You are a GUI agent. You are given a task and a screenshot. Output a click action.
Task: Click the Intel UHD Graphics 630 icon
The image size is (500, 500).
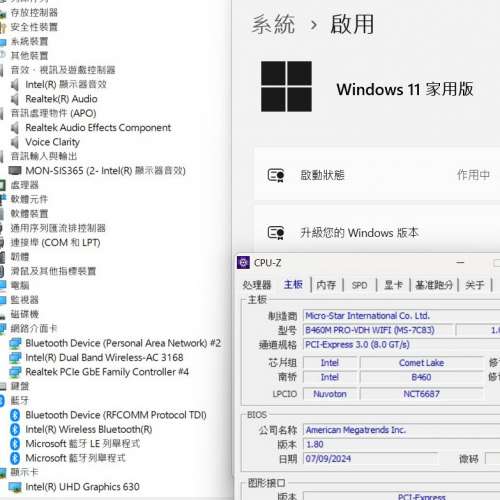(x=15, y=487)
